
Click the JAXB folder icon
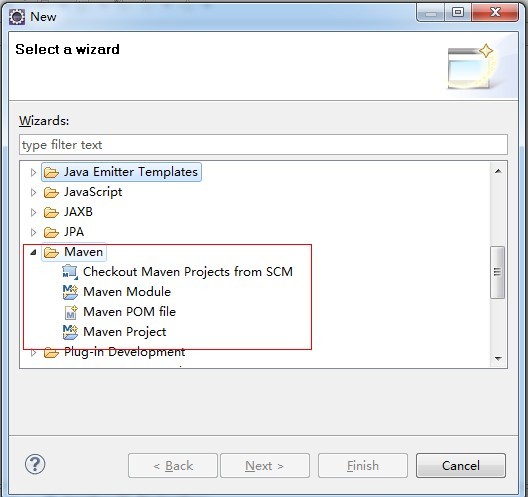coord(51,212)
